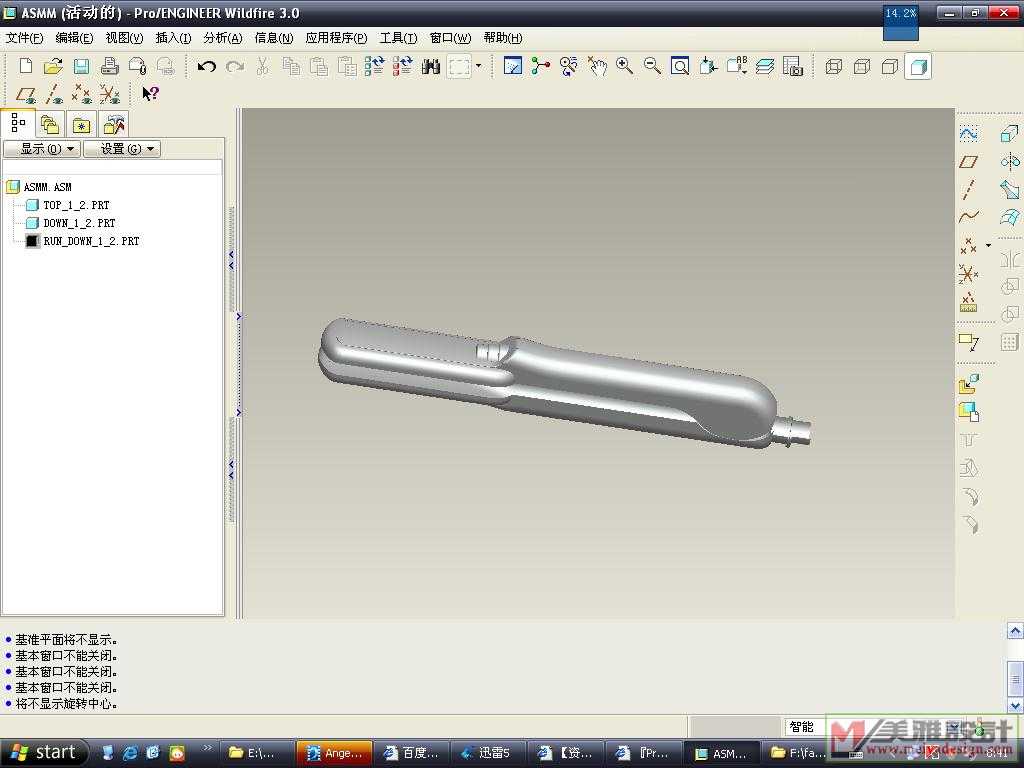Image resolution: width=1024 pixels, height=768 pixels.
Task: Select RUN_DOWN_1_2.PRT in model tree
Action: click(x=91, y=241)
